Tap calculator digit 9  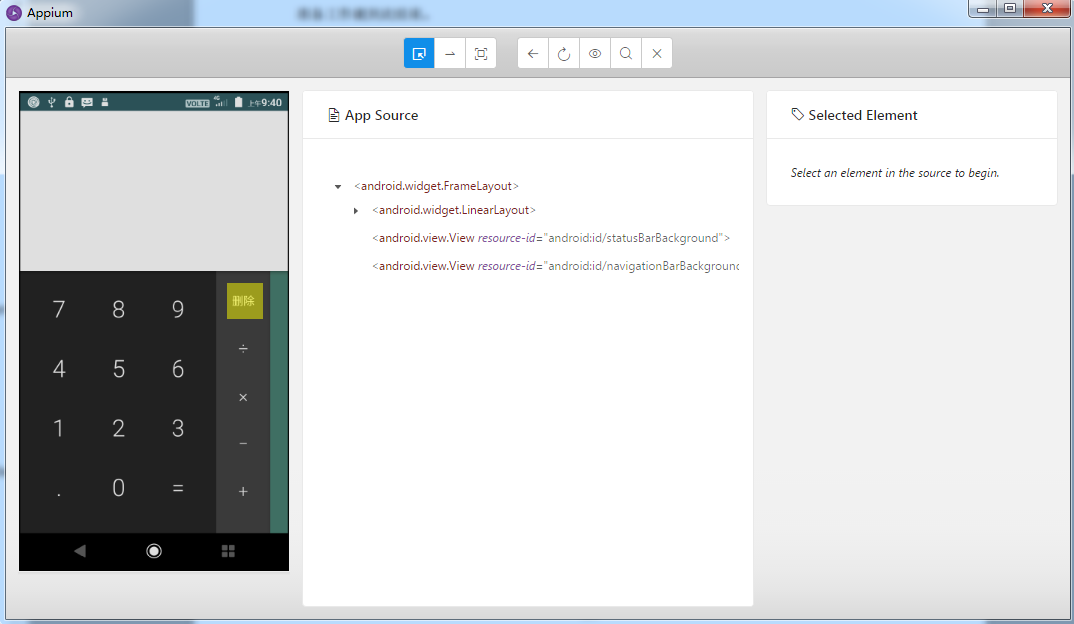pos(177,310)
